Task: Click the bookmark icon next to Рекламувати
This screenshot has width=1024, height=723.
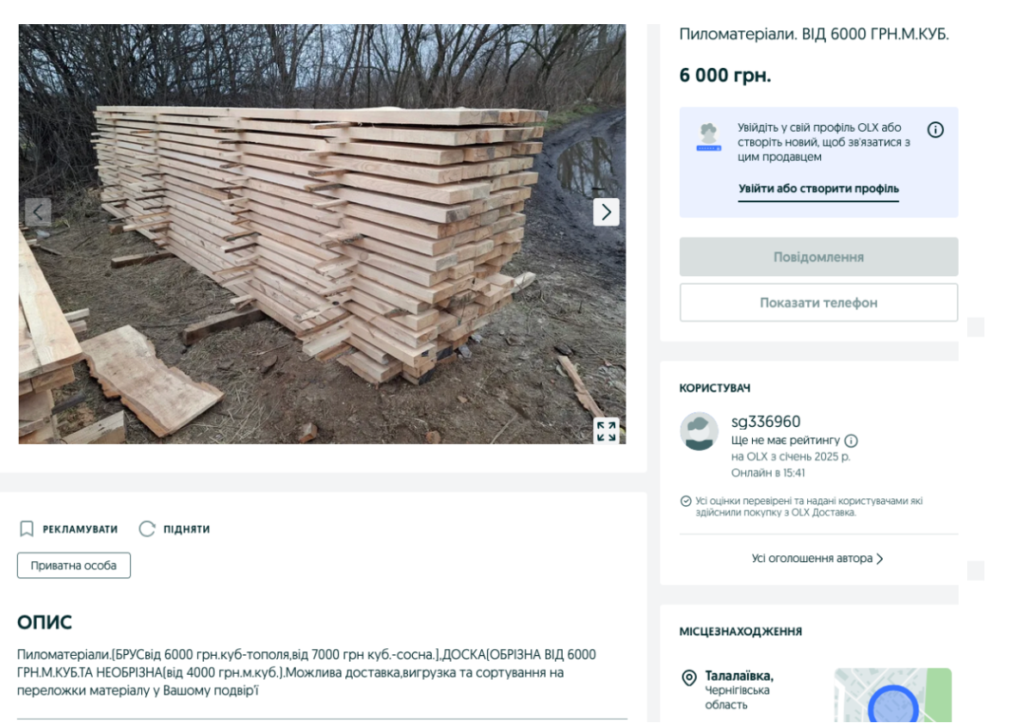Action: pyautogui.click(x=26, y=528)
